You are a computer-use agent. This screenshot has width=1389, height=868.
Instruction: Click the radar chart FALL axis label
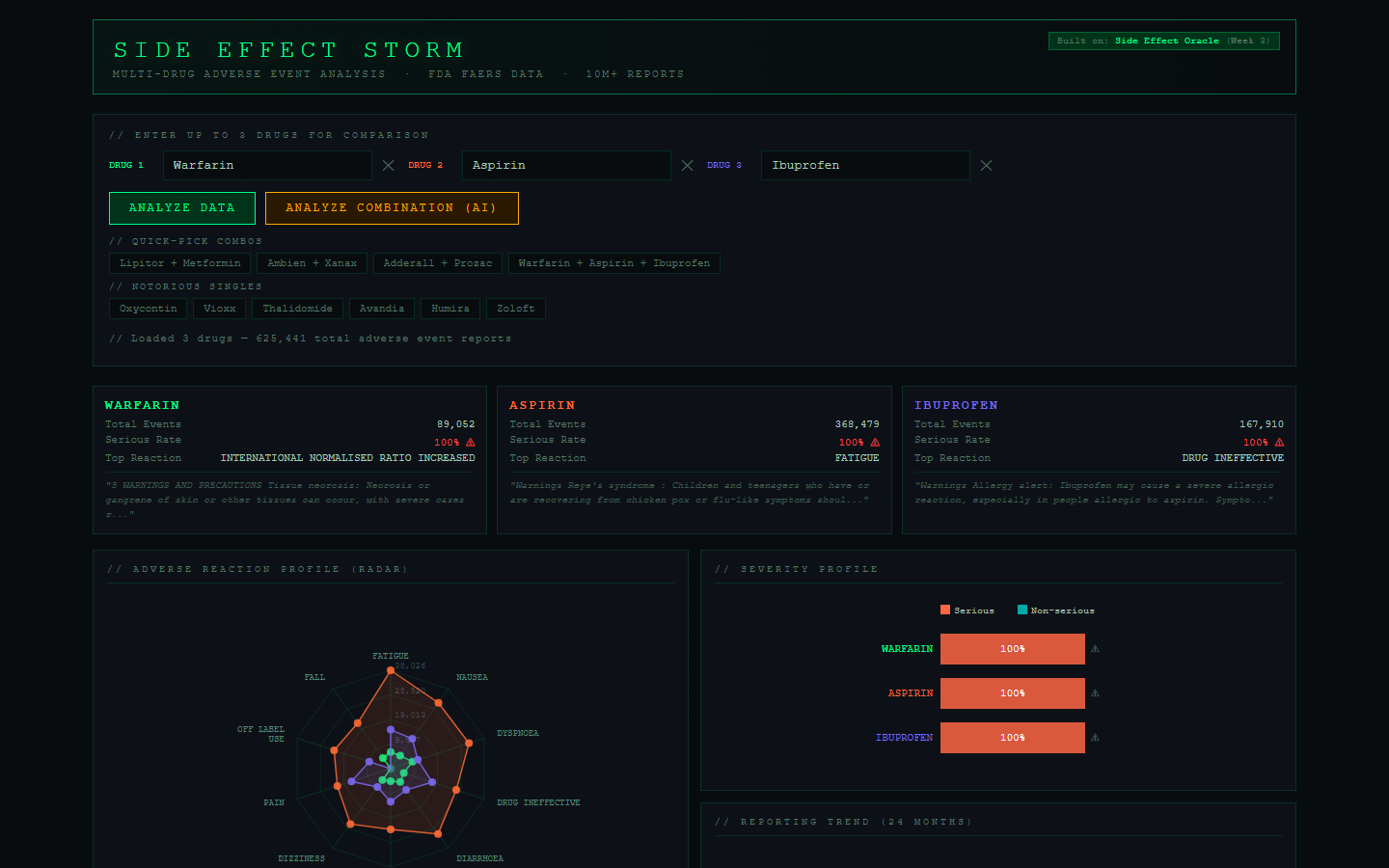click(x=314, y=677)
